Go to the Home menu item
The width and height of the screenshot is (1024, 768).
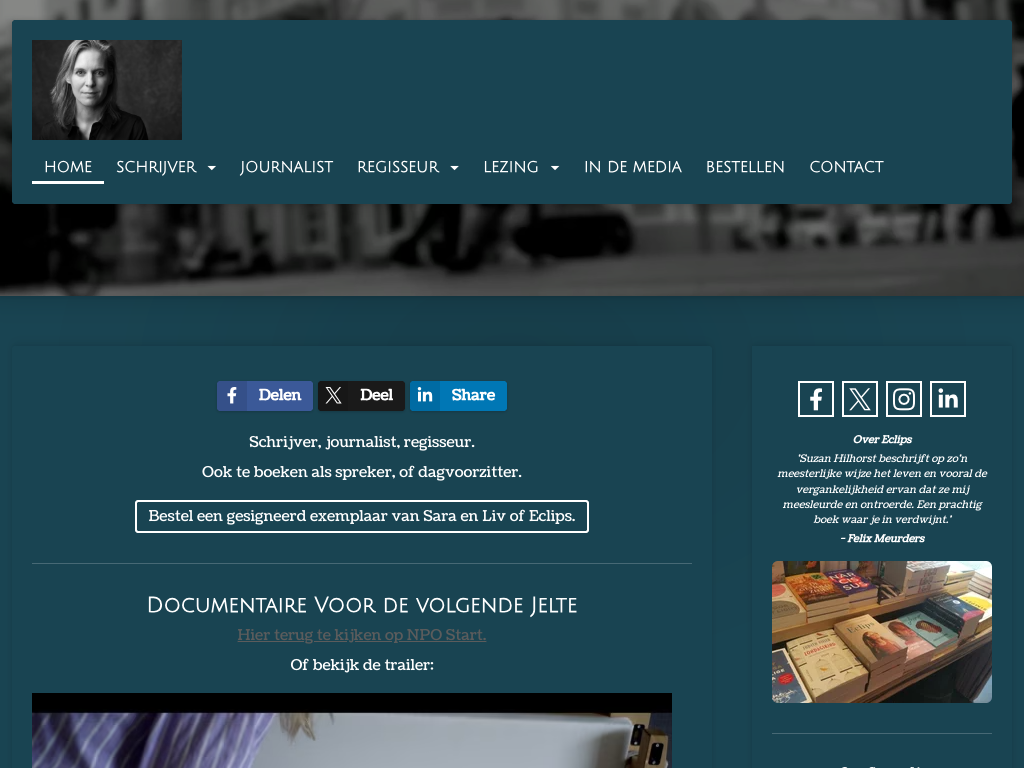[x=68, y=168]
